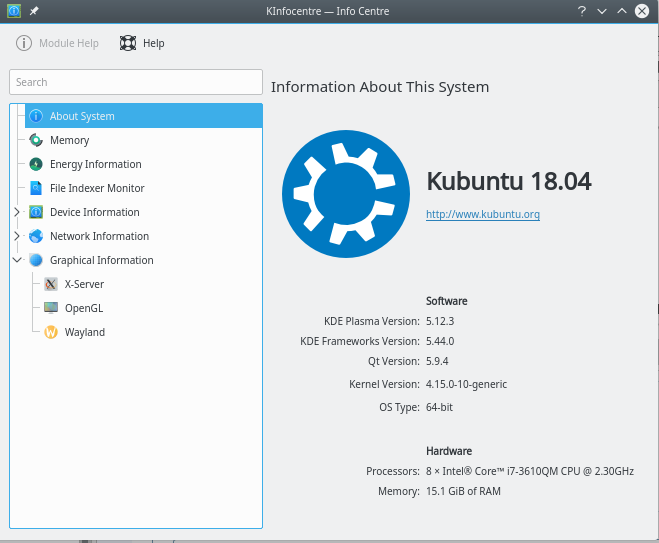Expand the Network Information branch
Screen dimensions: 659x543
17,236
